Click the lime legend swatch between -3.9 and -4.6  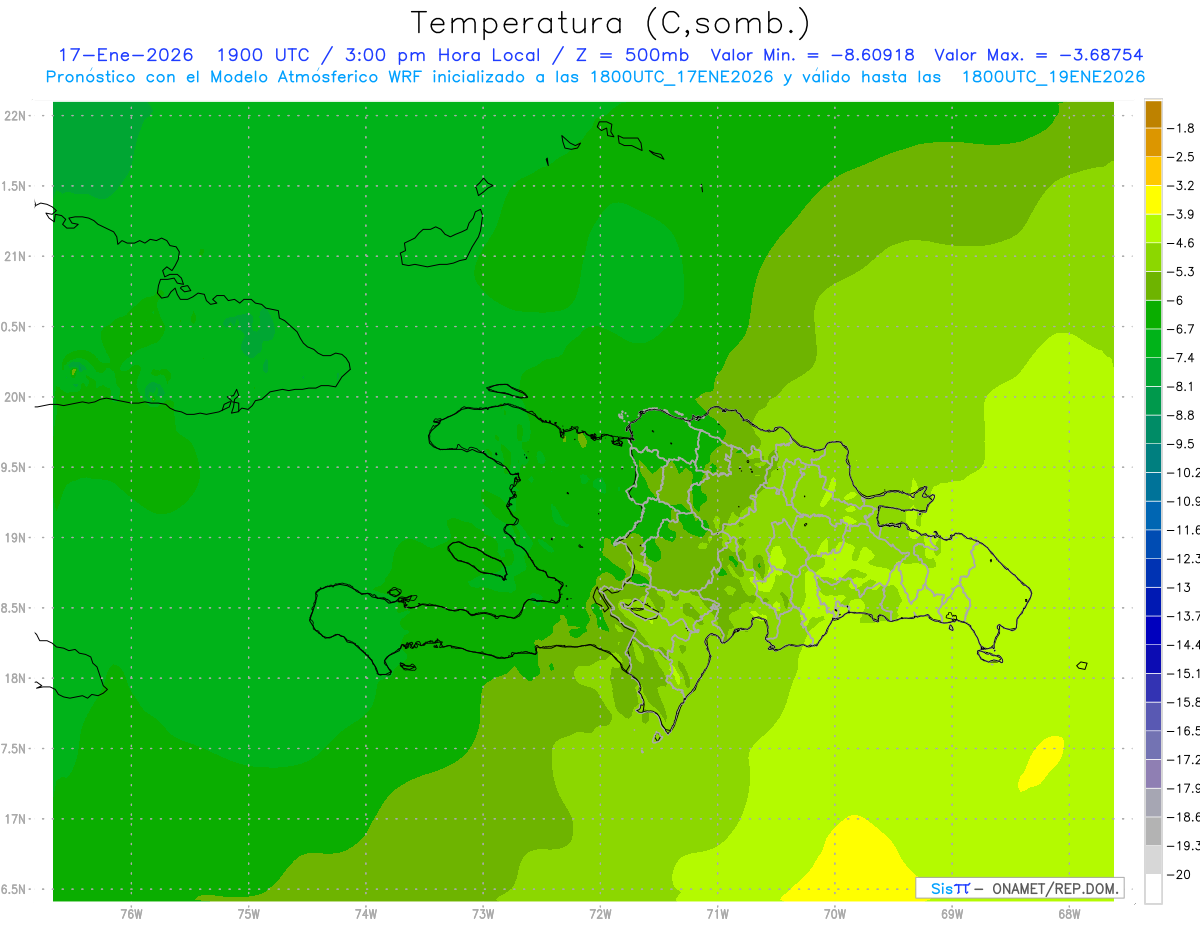click(1153, 228)
